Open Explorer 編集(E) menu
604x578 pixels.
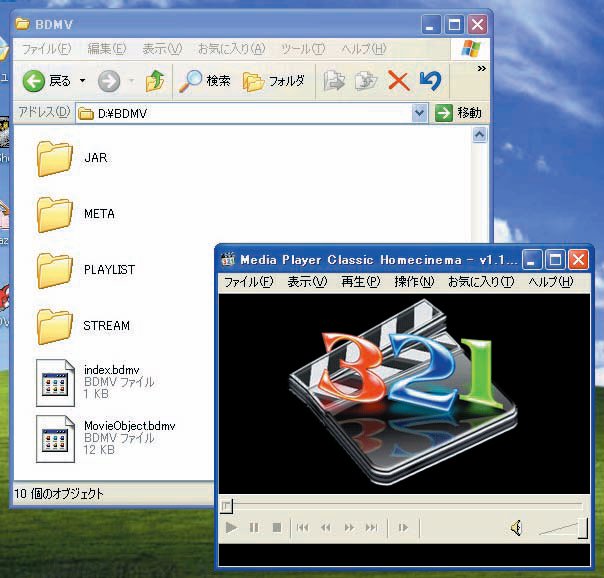pyautogui.click(x=107, y=49)
